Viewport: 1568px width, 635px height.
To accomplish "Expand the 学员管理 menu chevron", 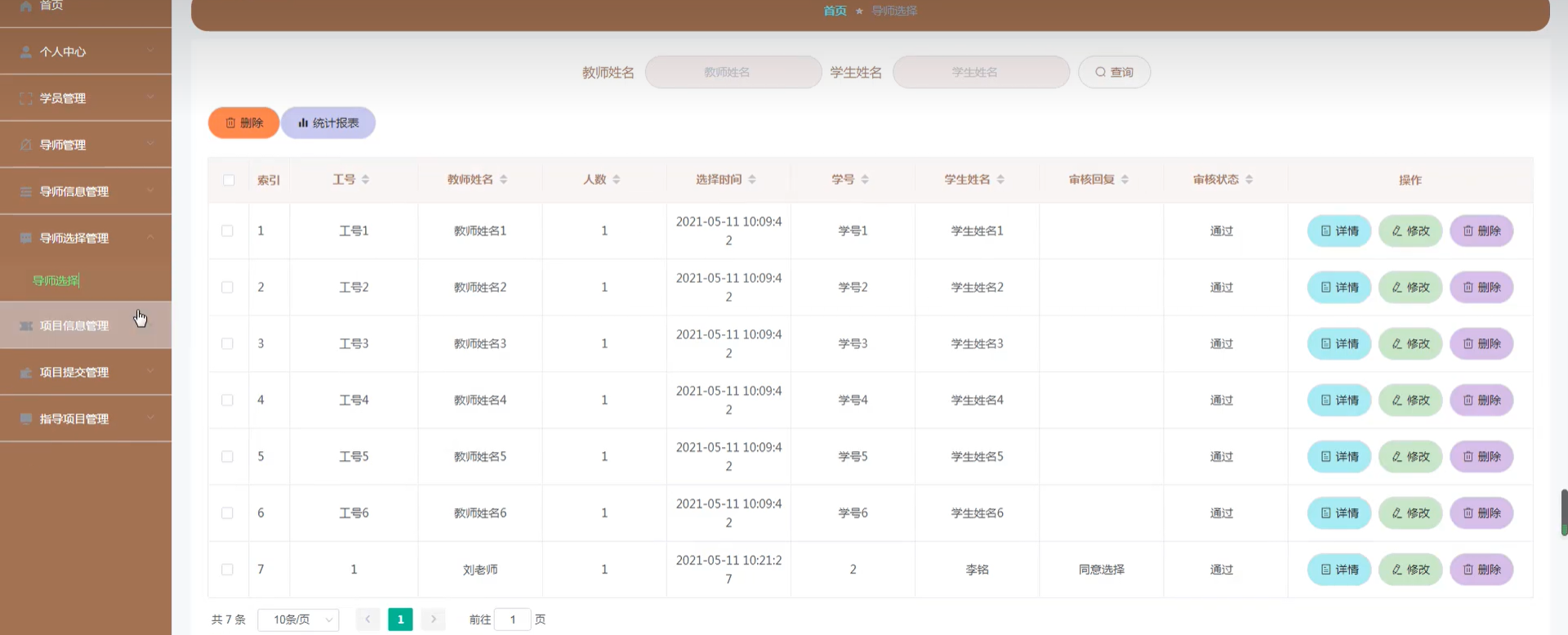I will coord(150,97).
